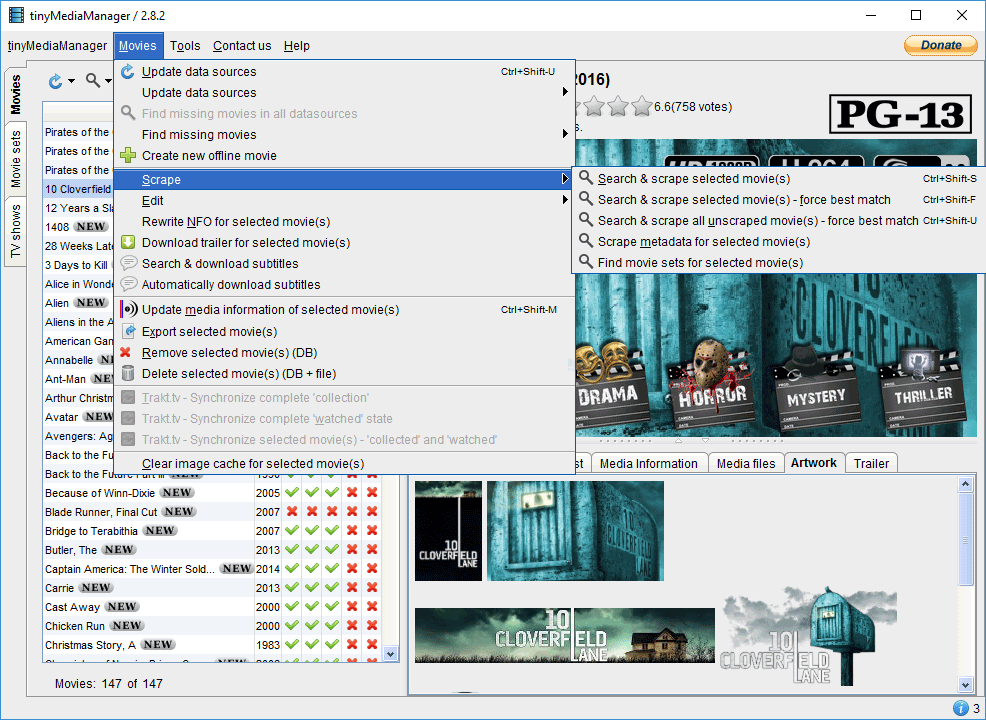Click the blue refresh icon in the toolbar
Viewport: 986px width, 720px height.
point(56,81)
